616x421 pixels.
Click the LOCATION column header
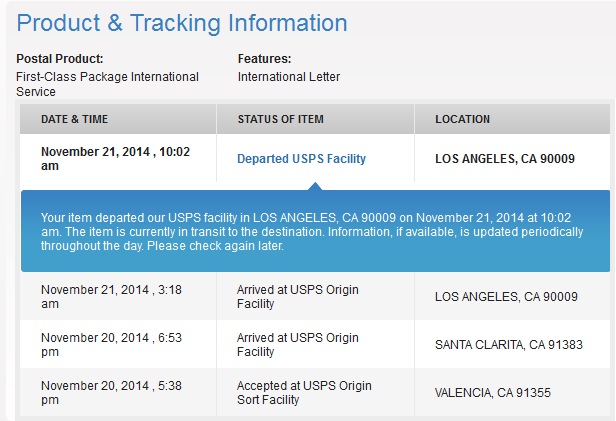pyautogui.click(x=462, y=119)
